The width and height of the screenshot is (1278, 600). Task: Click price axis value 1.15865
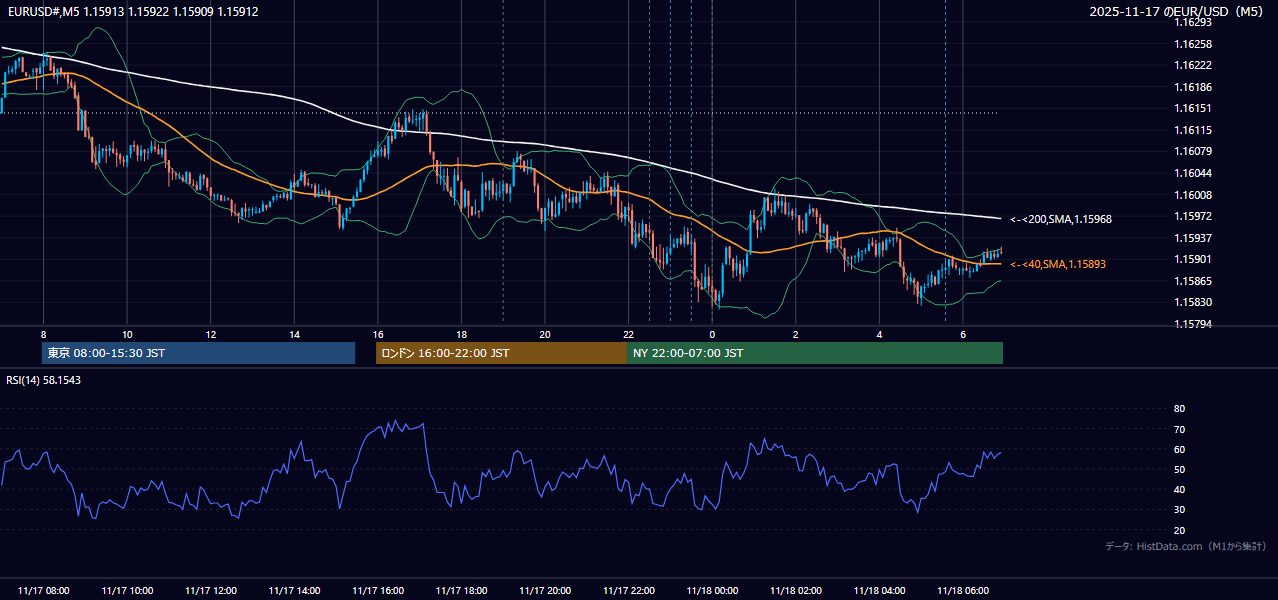pyautogui.click(x=1193, y=281)
